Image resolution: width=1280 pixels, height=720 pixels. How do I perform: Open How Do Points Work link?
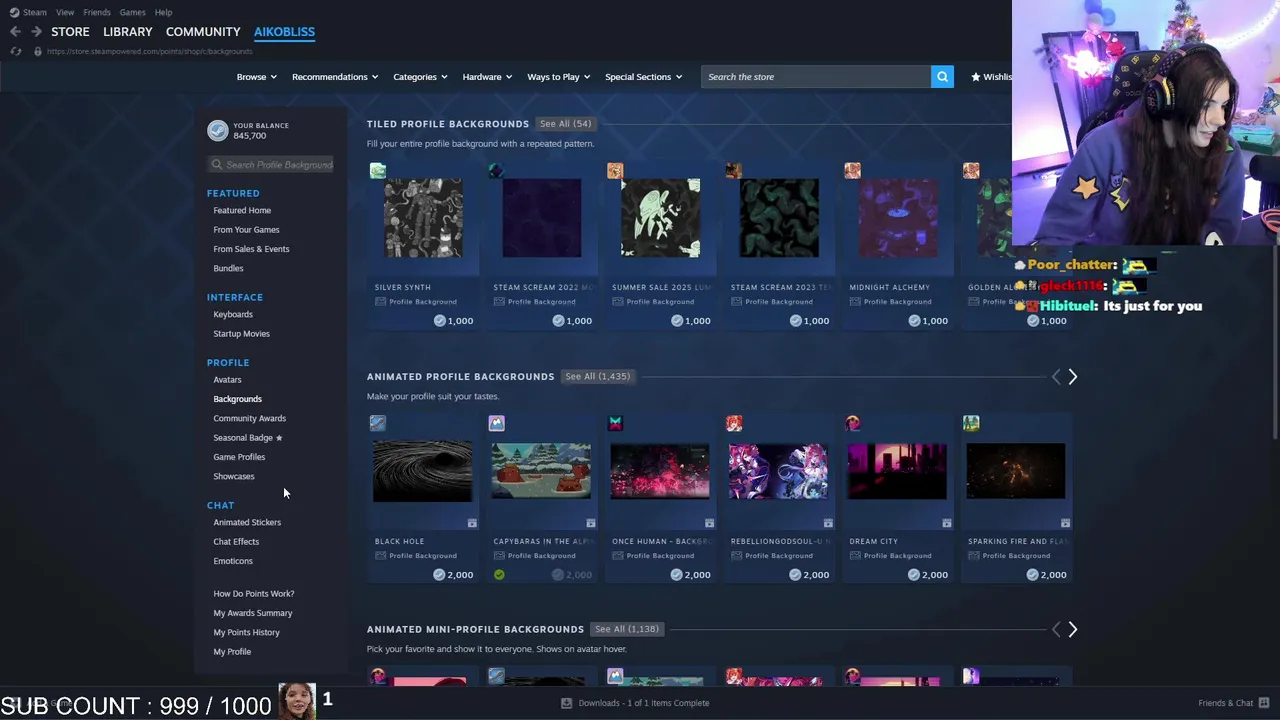tap(254, 594)
